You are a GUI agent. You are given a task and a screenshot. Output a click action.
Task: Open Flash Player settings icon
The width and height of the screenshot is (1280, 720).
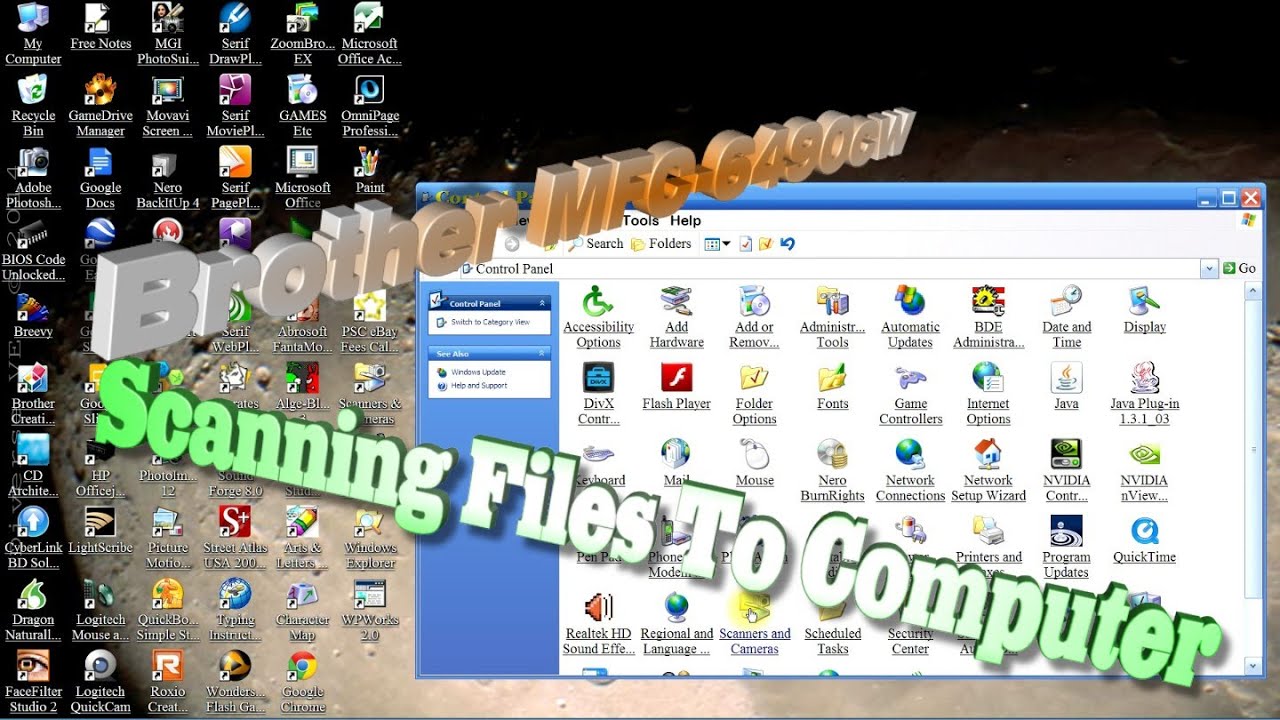tap(677, 386)
